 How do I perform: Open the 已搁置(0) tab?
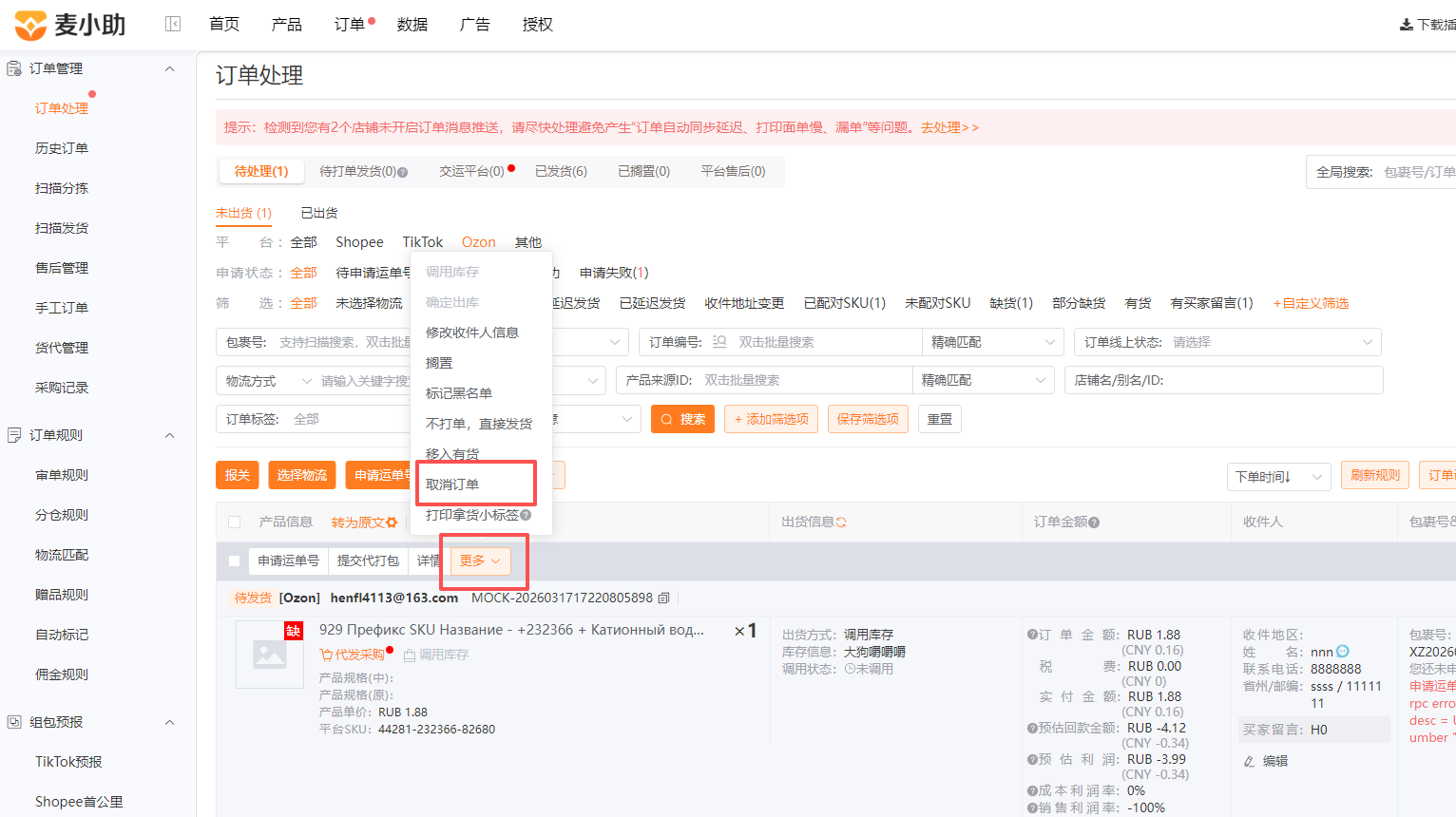643,171
